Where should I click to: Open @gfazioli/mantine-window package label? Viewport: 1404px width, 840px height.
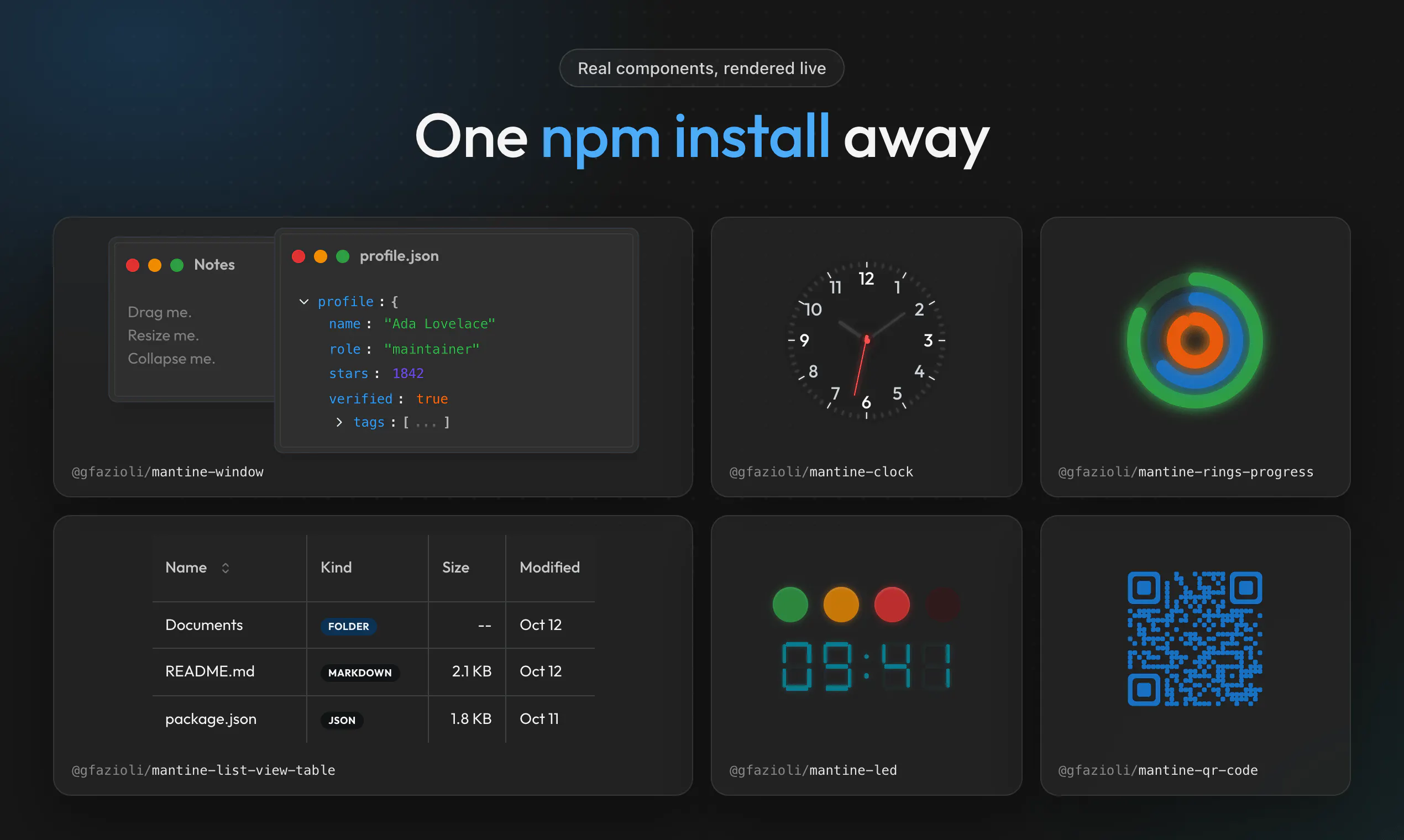click(167, 472)
